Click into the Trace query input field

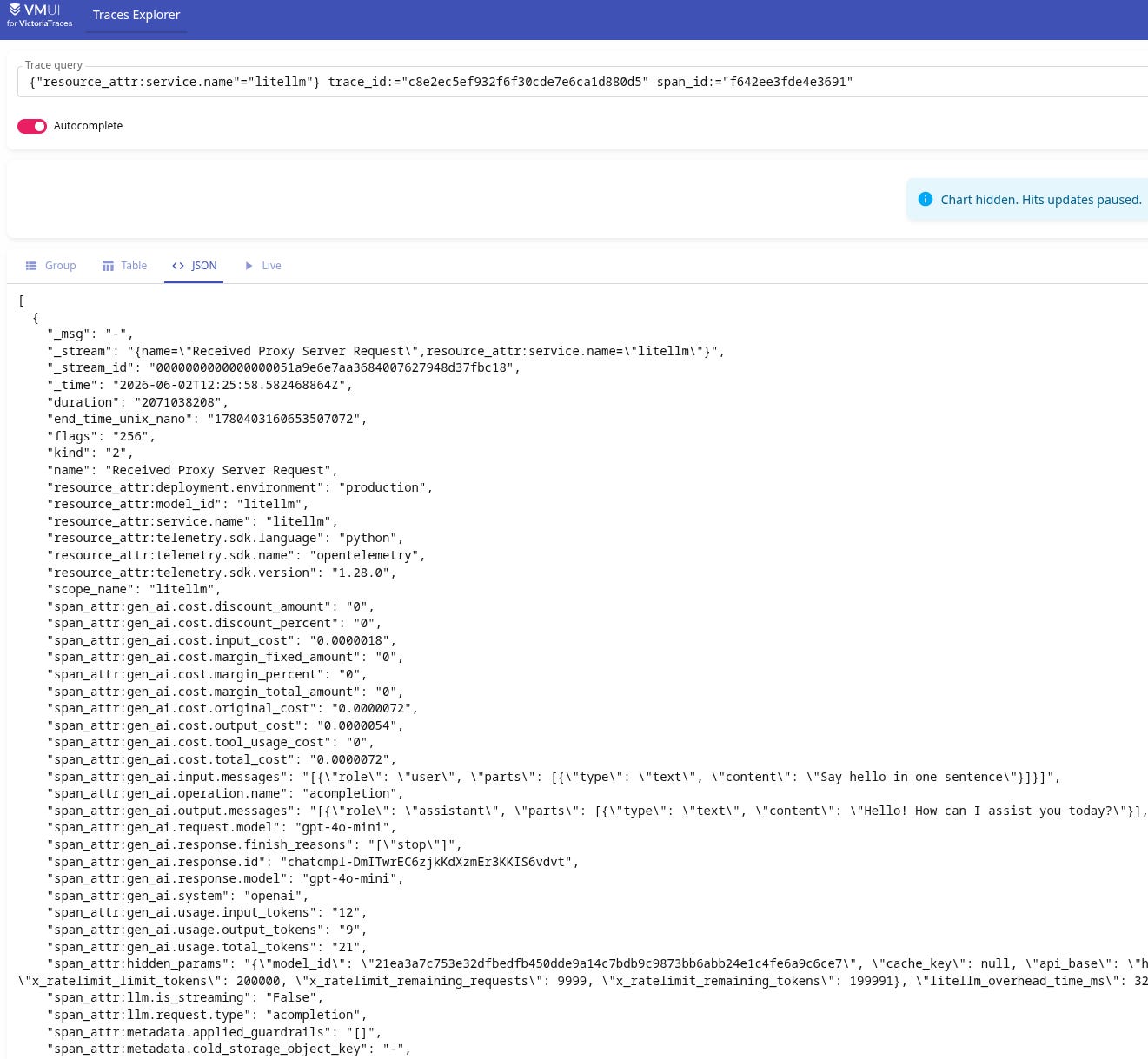point(582,82)
